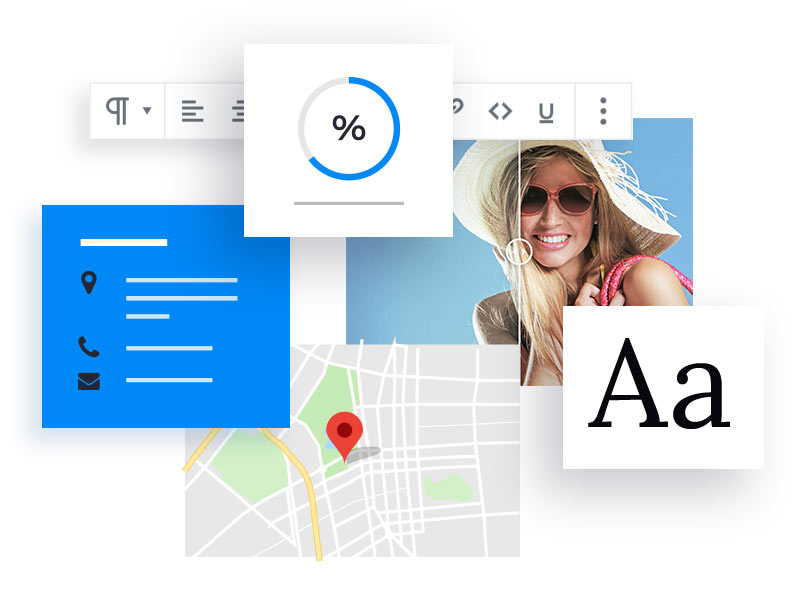This screenshot has height=600, width=800.
Task: Open the paragraph style dropdown arrow
Action: [147, 111]
